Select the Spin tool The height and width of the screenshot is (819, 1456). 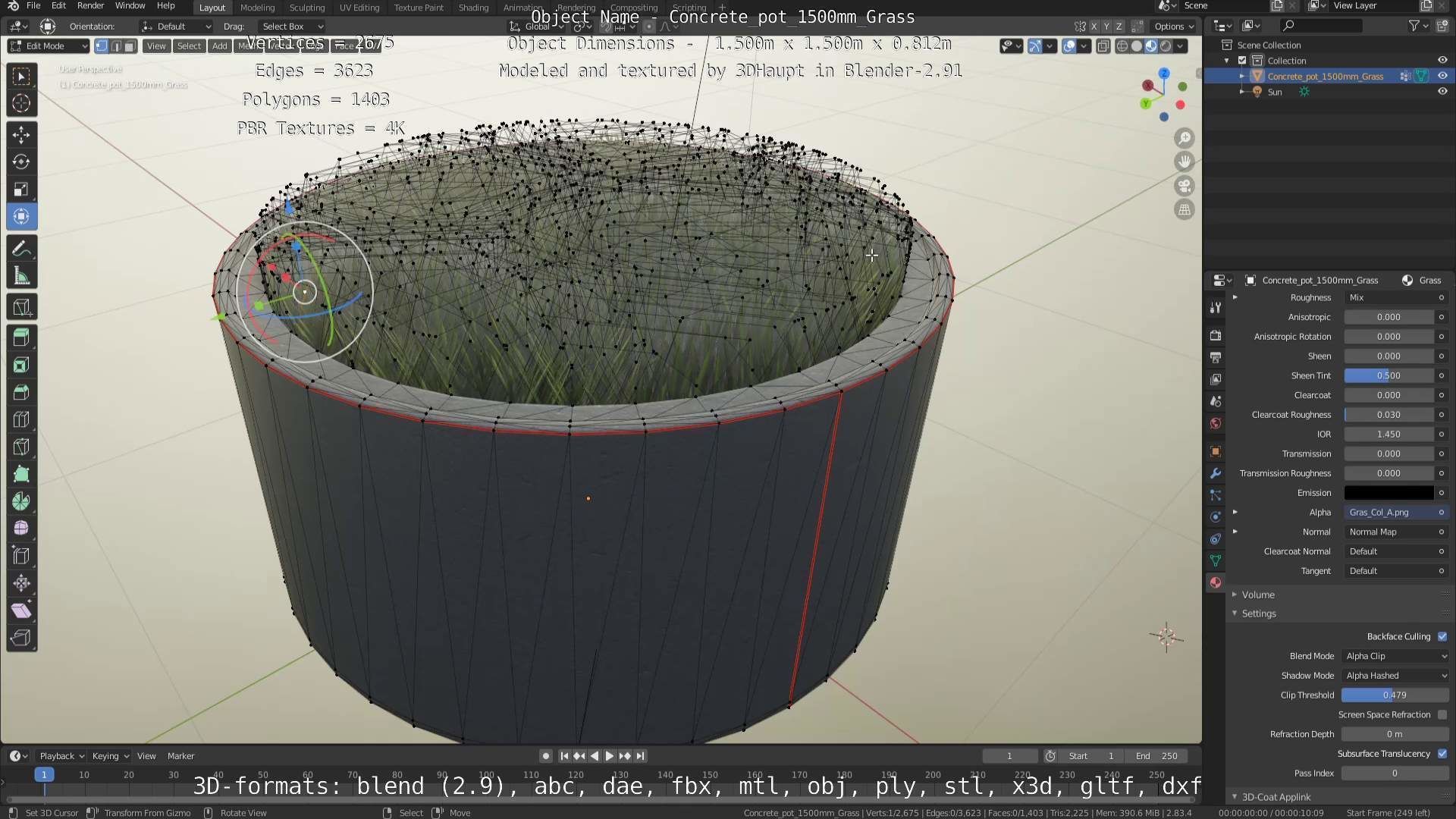pos(21,501)
